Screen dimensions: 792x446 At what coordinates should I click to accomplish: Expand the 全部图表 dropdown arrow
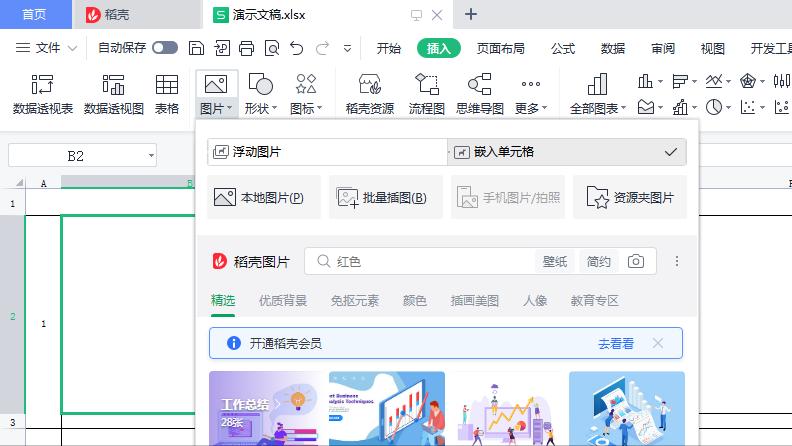coord(623,108)
